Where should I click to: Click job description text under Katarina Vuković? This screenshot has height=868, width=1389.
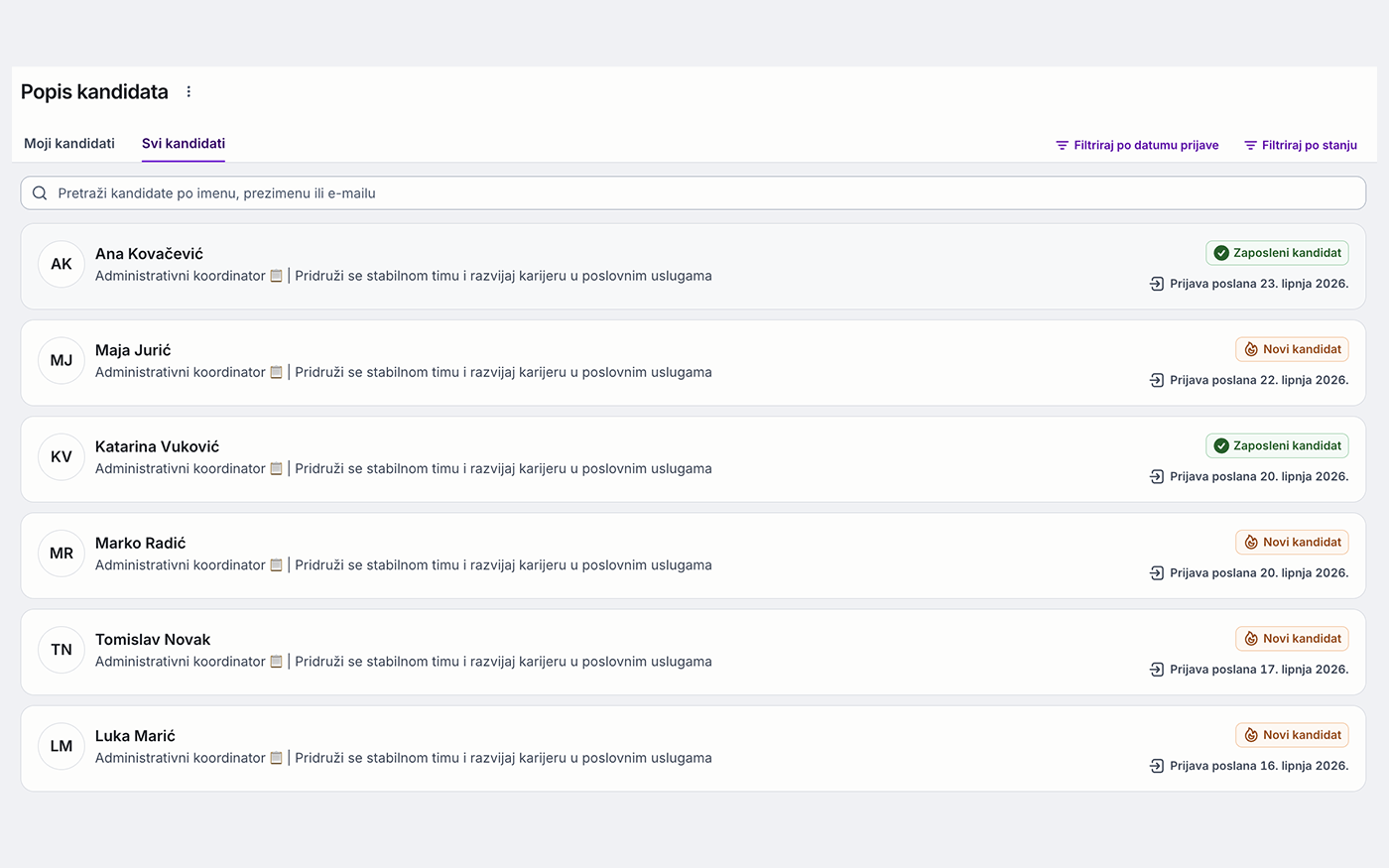click(404, 468)
